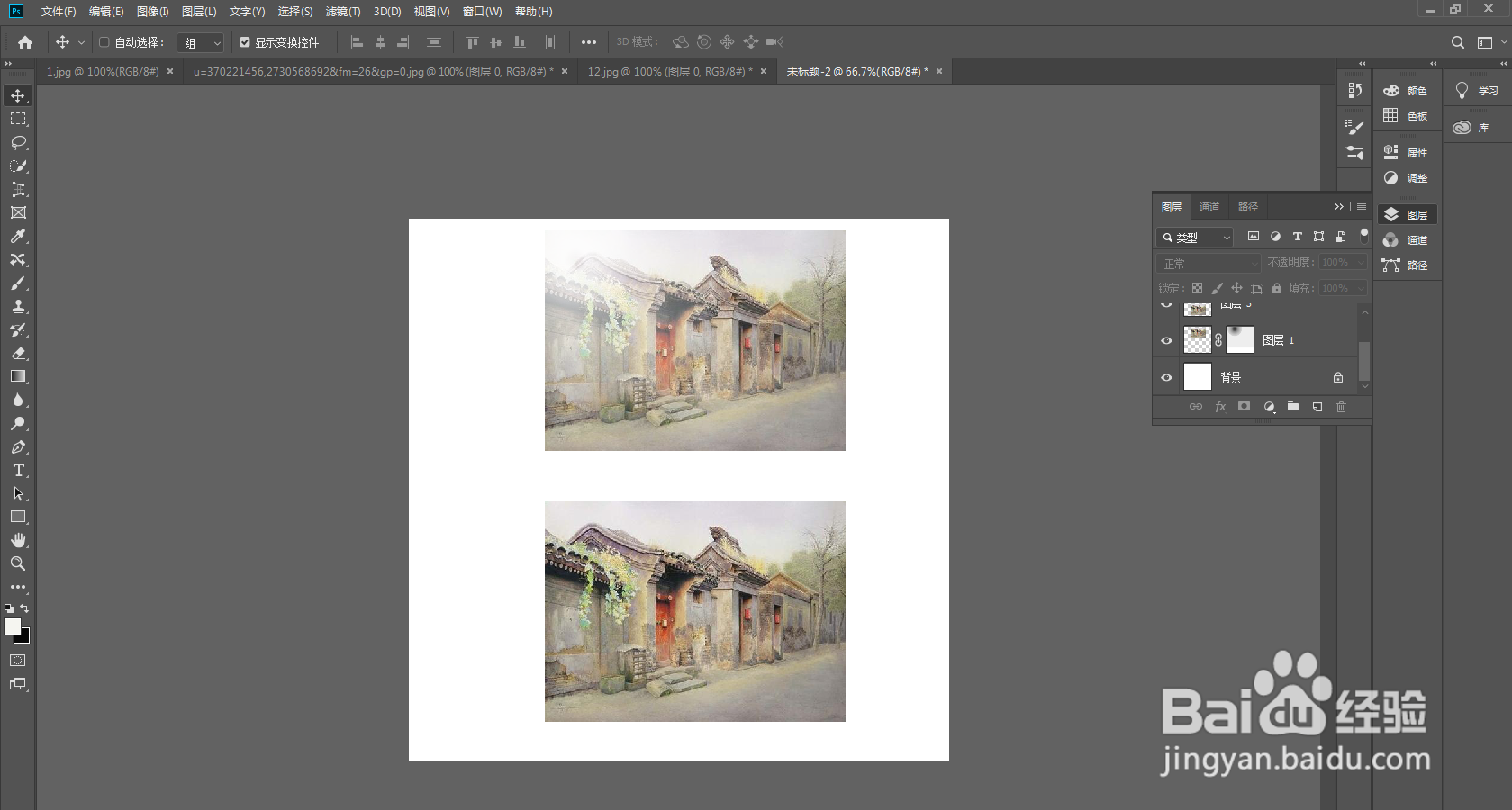Select the Clone Stamp tool

click(x=18, y=306)
